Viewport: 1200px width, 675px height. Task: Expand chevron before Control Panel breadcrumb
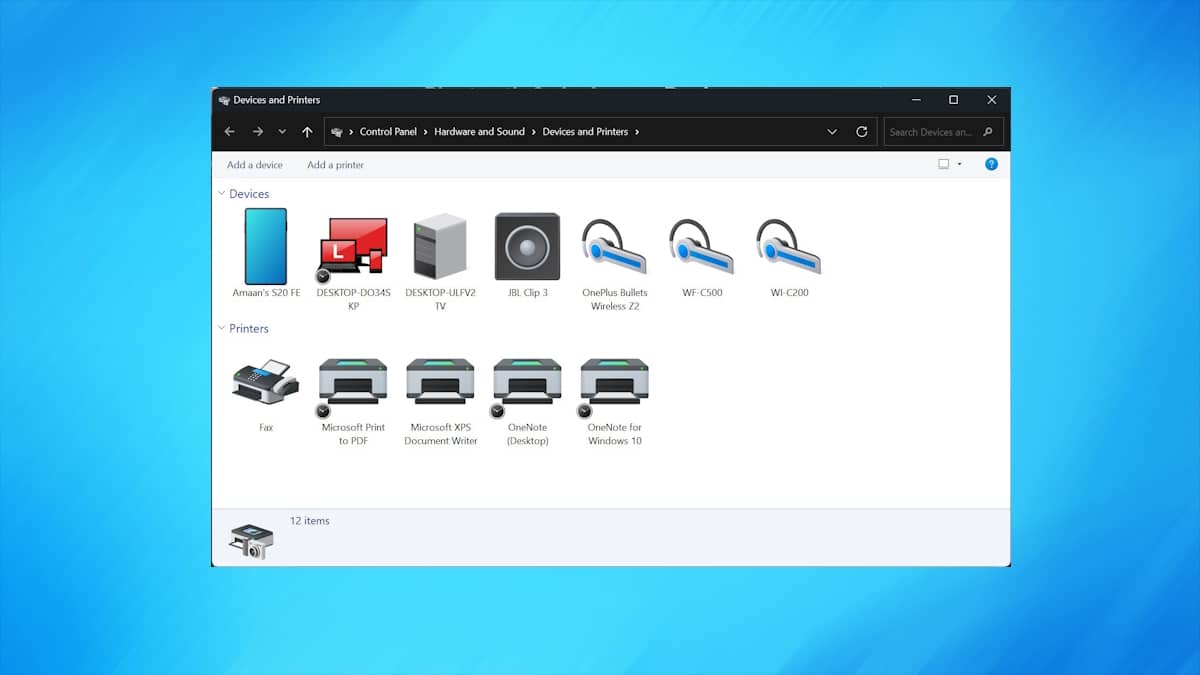pos(352,132)
